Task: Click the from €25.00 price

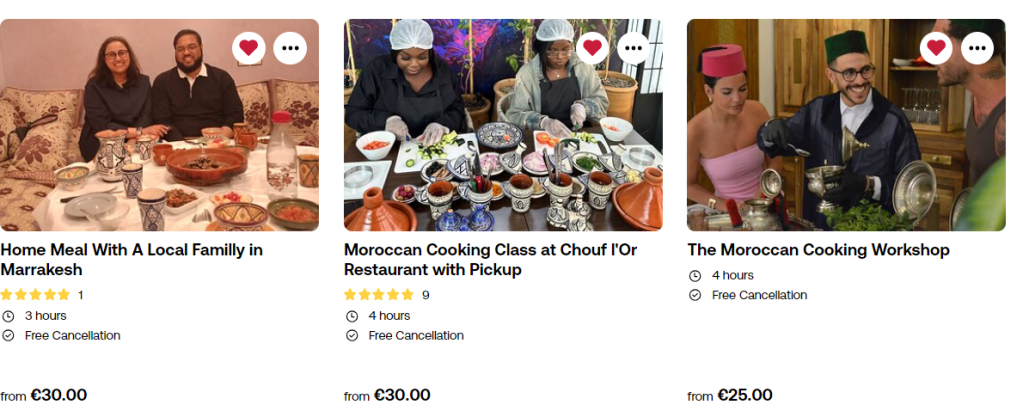Action: (x=729, y=395)
